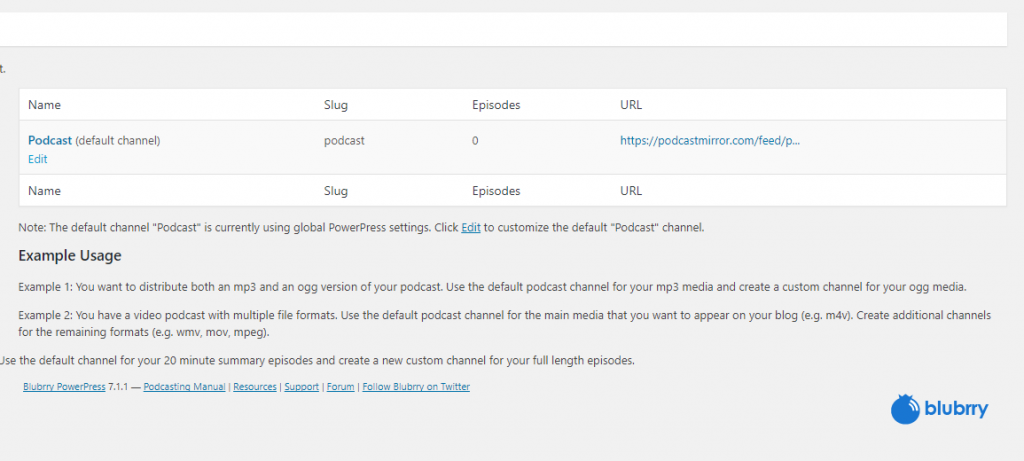Viewport: 1024px width, 461px height.
Task: Click the Name column label in table footer
Action: click(x=44, y=191)
